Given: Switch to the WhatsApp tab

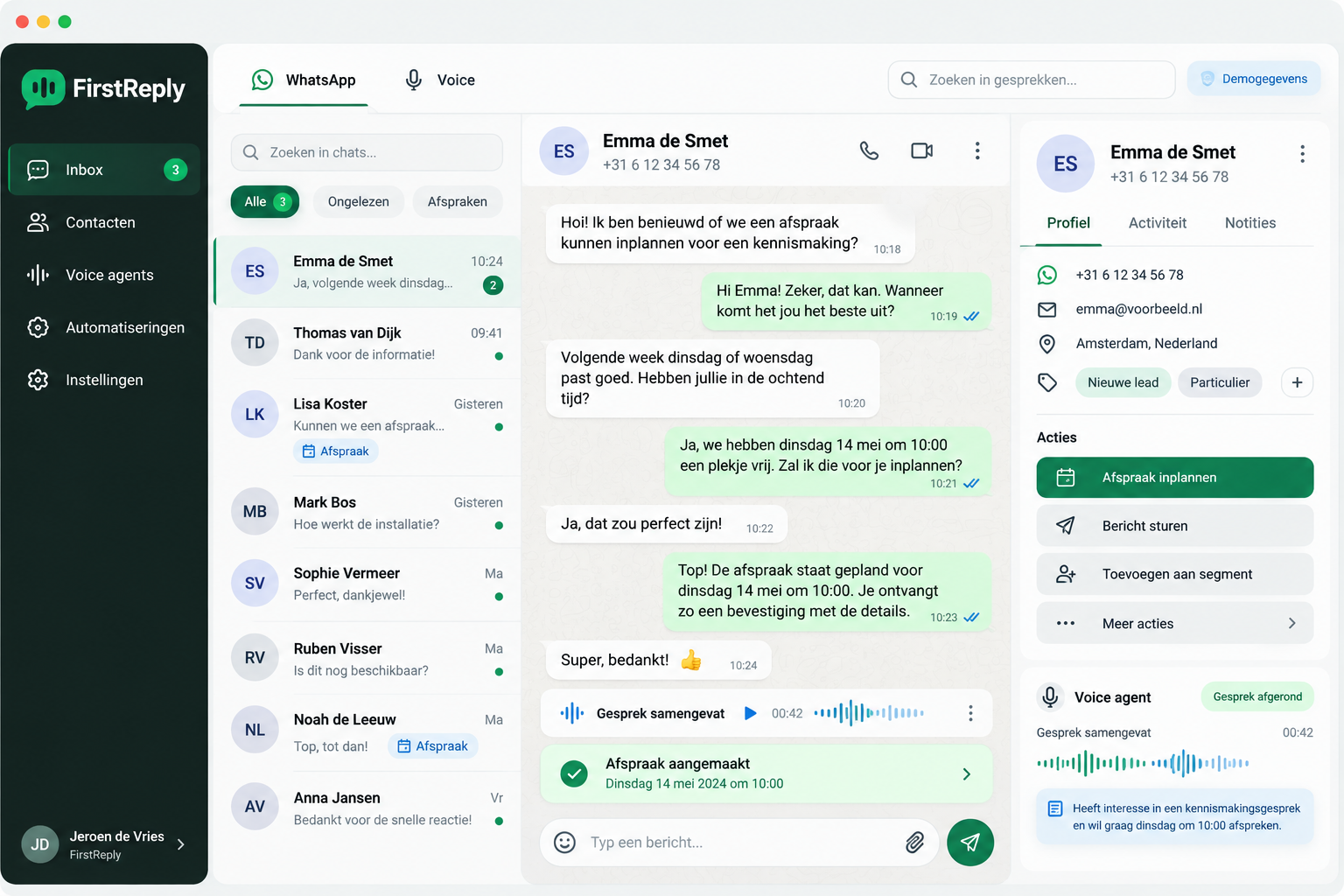Looking at the screenshot, I should pyautogui.click(x=304, y=80).
